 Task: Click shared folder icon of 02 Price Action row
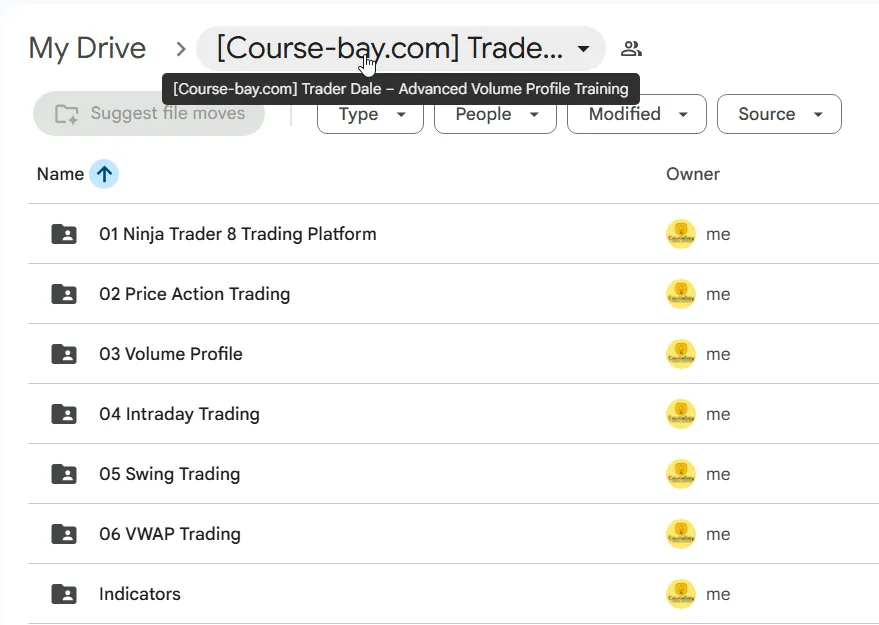click(64, 294)
